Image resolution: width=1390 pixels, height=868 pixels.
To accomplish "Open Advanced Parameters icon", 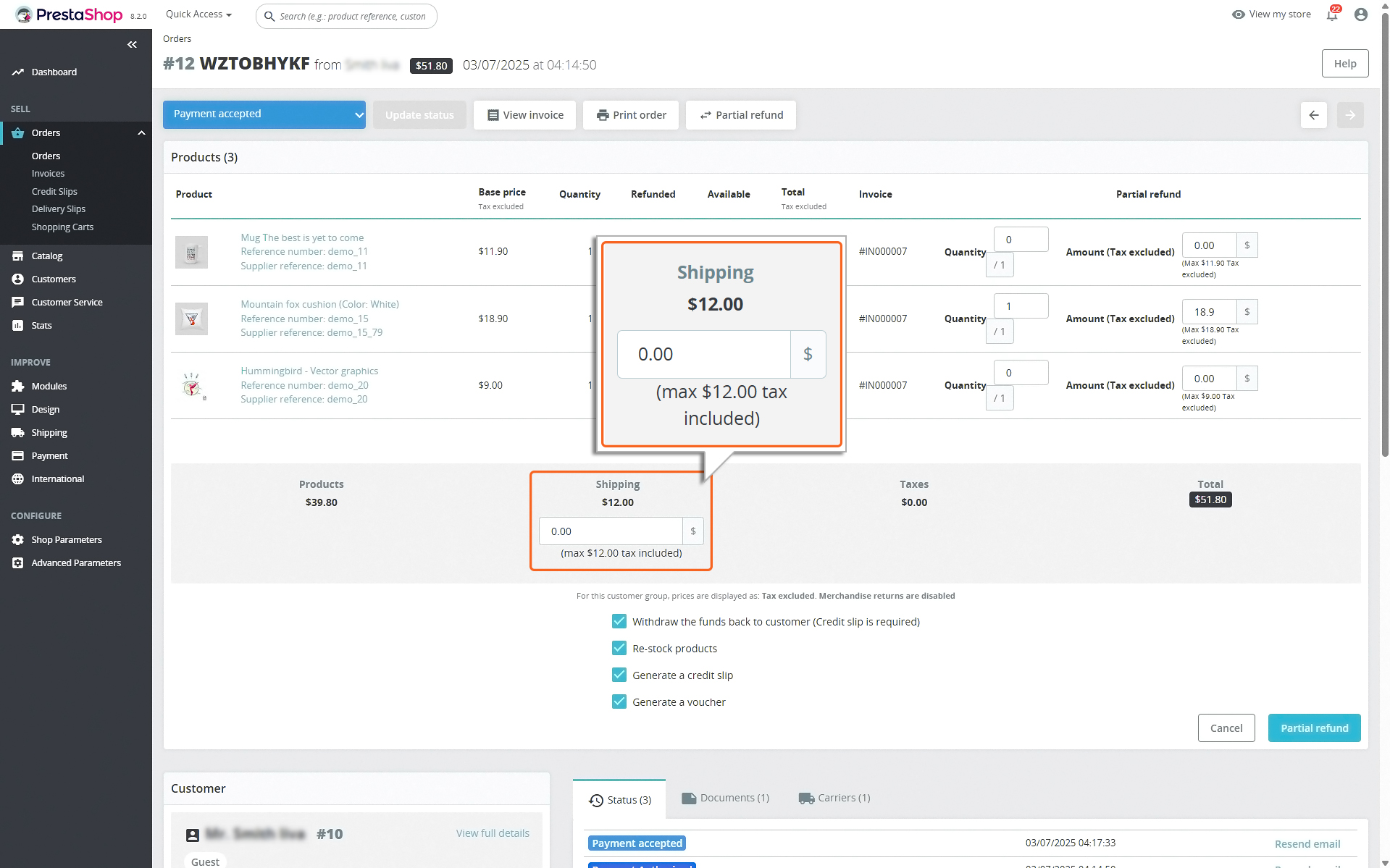I will [x=18, y=563].
